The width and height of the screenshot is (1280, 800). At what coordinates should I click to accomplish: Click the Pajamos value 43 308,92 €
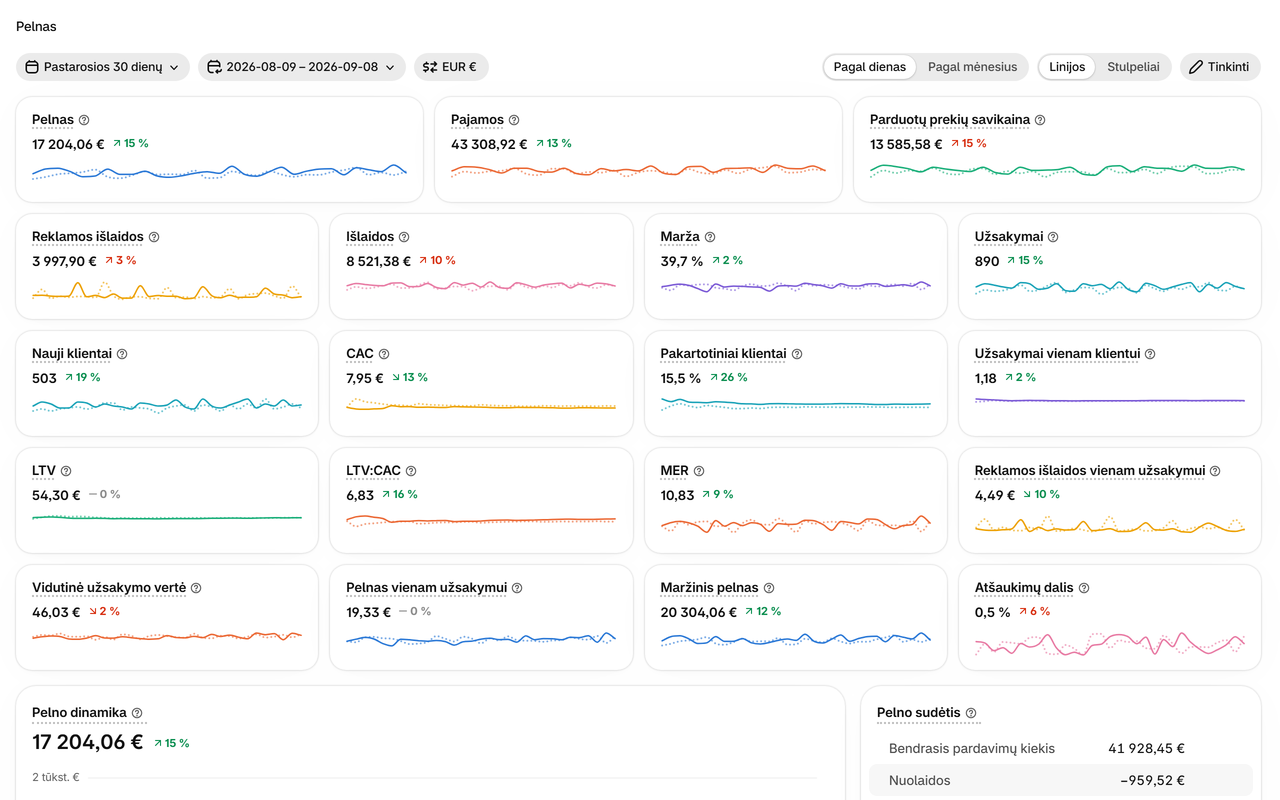(x=489, y=144)
